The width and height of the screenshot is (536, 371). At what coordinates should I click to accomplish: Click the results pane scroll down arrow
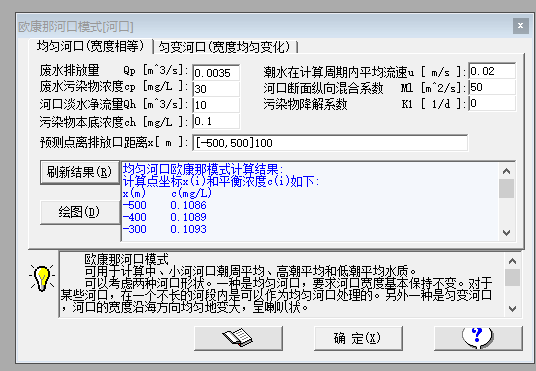(x=506, y=233)
